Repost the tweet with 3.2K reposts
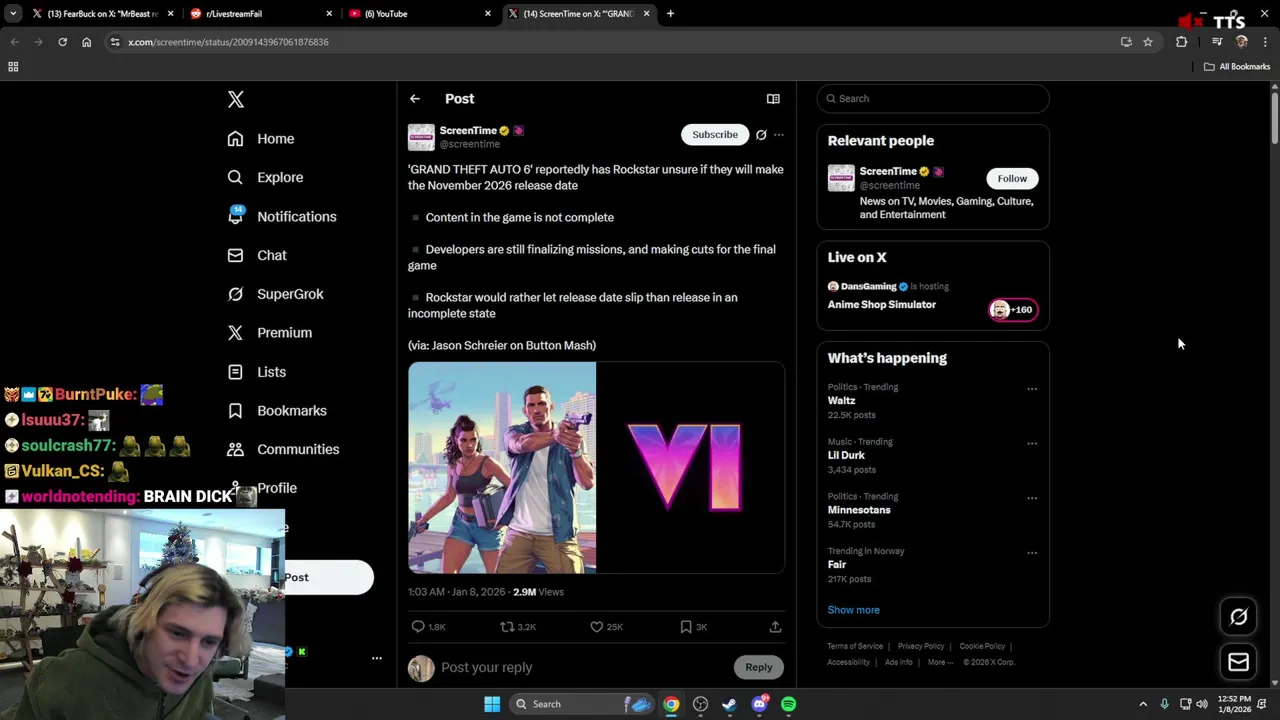Screen dimensions: 1280x720 coord(518,627)
